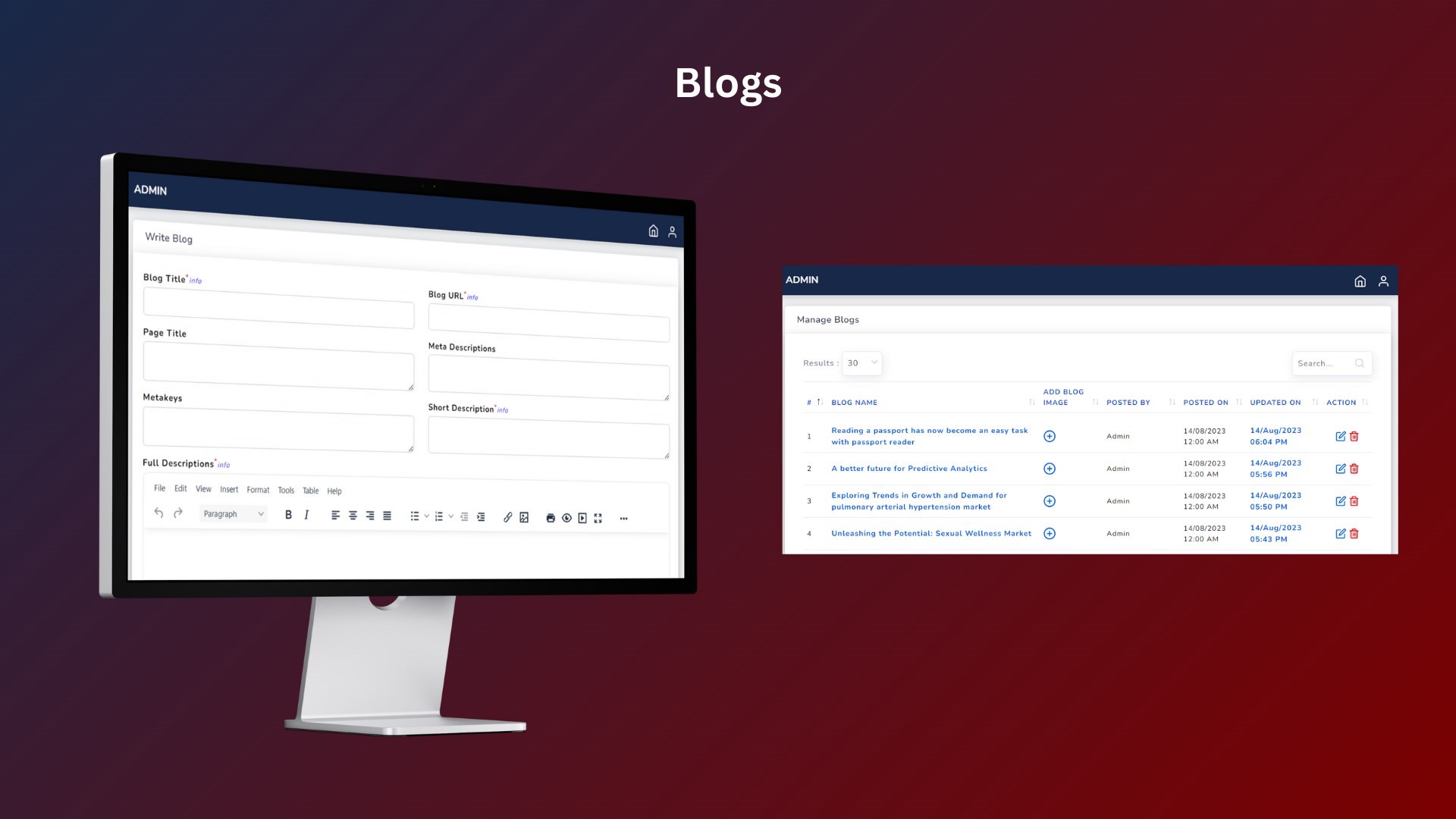
Task: Click the Add Blog Image plus icon for row 1
Action: click(1049, 435)
